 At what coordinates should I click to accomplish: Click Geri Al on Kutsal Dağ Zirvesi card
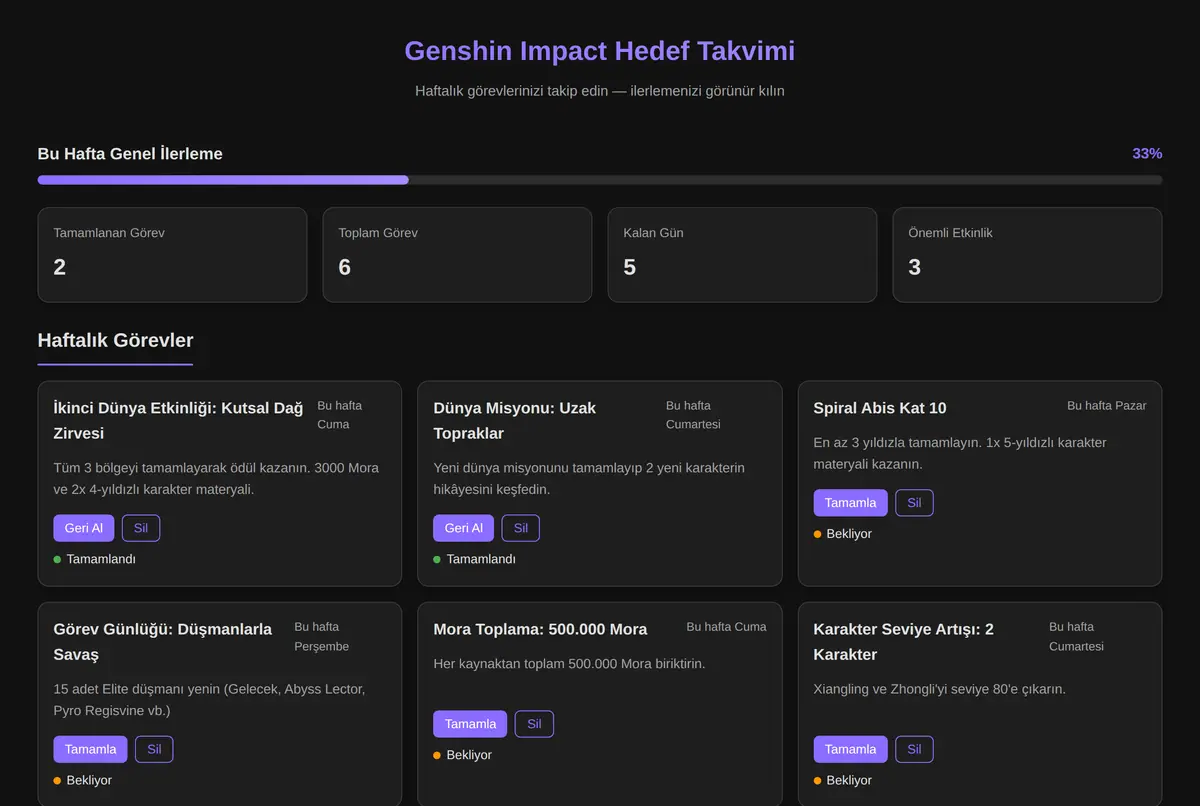tap(84, 528)
